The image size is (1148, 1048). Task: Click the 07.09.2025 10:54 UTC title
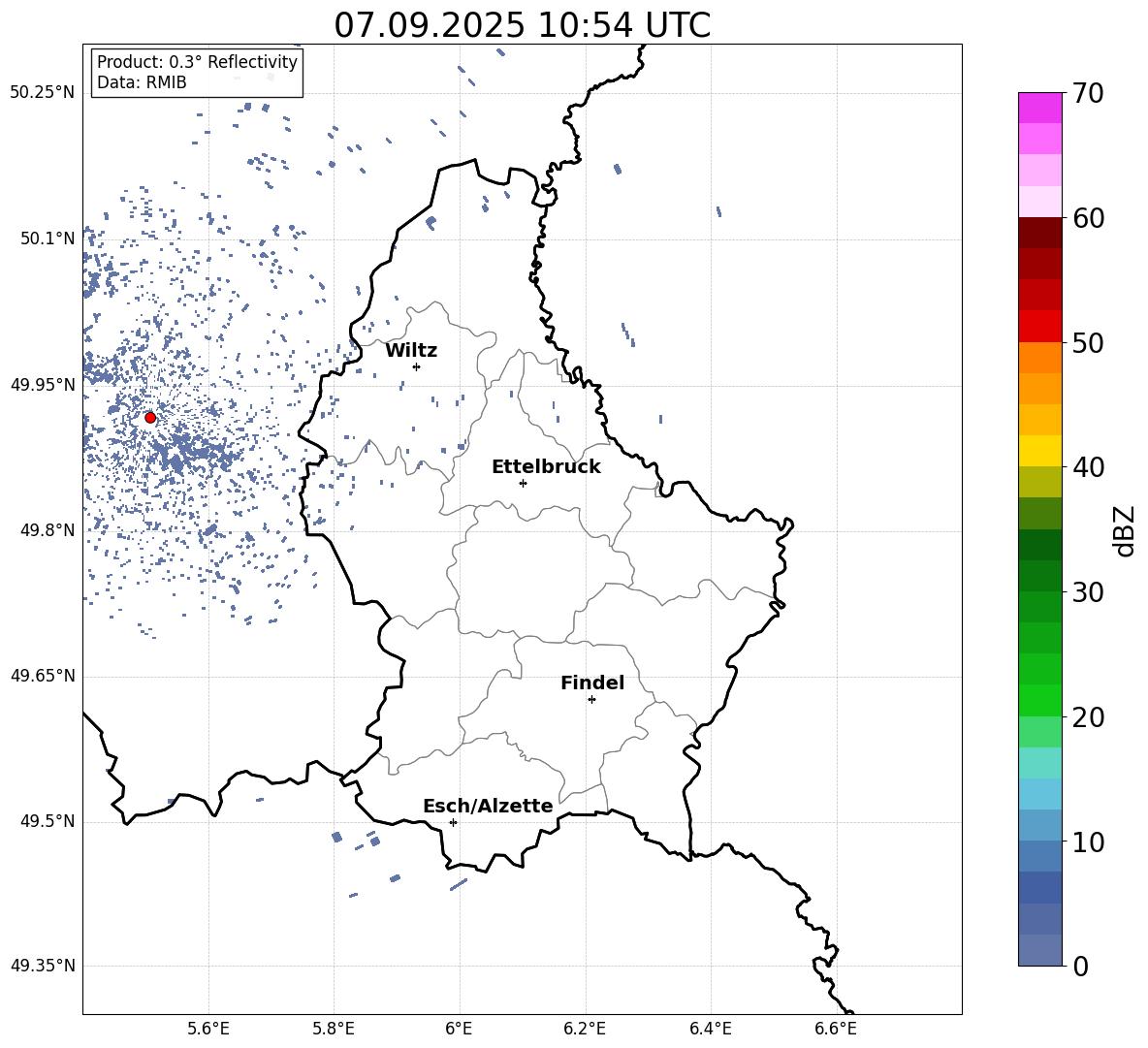click(522, 25)
